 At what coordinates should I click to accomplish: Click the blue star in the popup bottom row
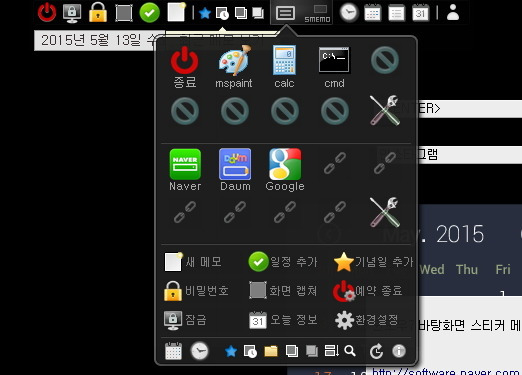(231, 351)
